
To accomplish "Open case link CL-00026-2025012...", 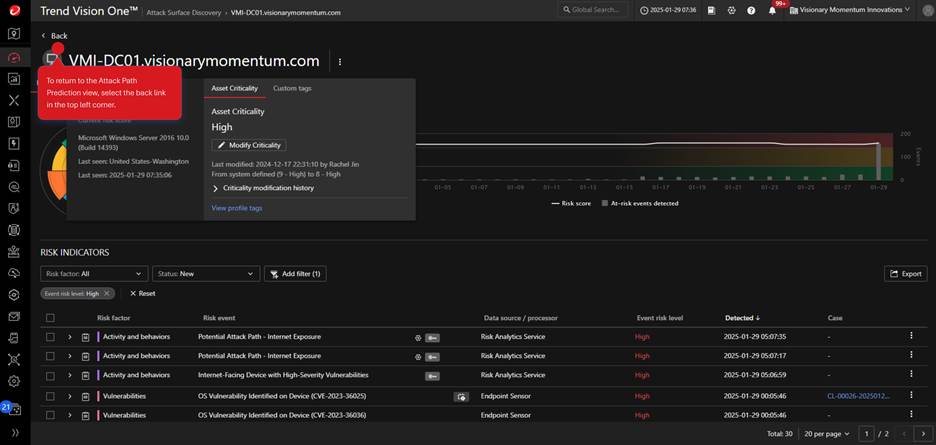I will 858,396.
